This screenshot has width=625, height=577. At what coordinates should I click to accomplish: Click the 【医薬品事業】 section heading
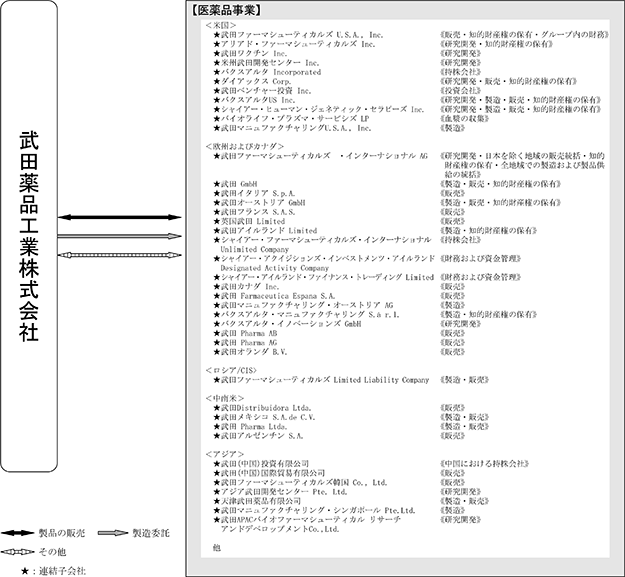pos(225,10)
